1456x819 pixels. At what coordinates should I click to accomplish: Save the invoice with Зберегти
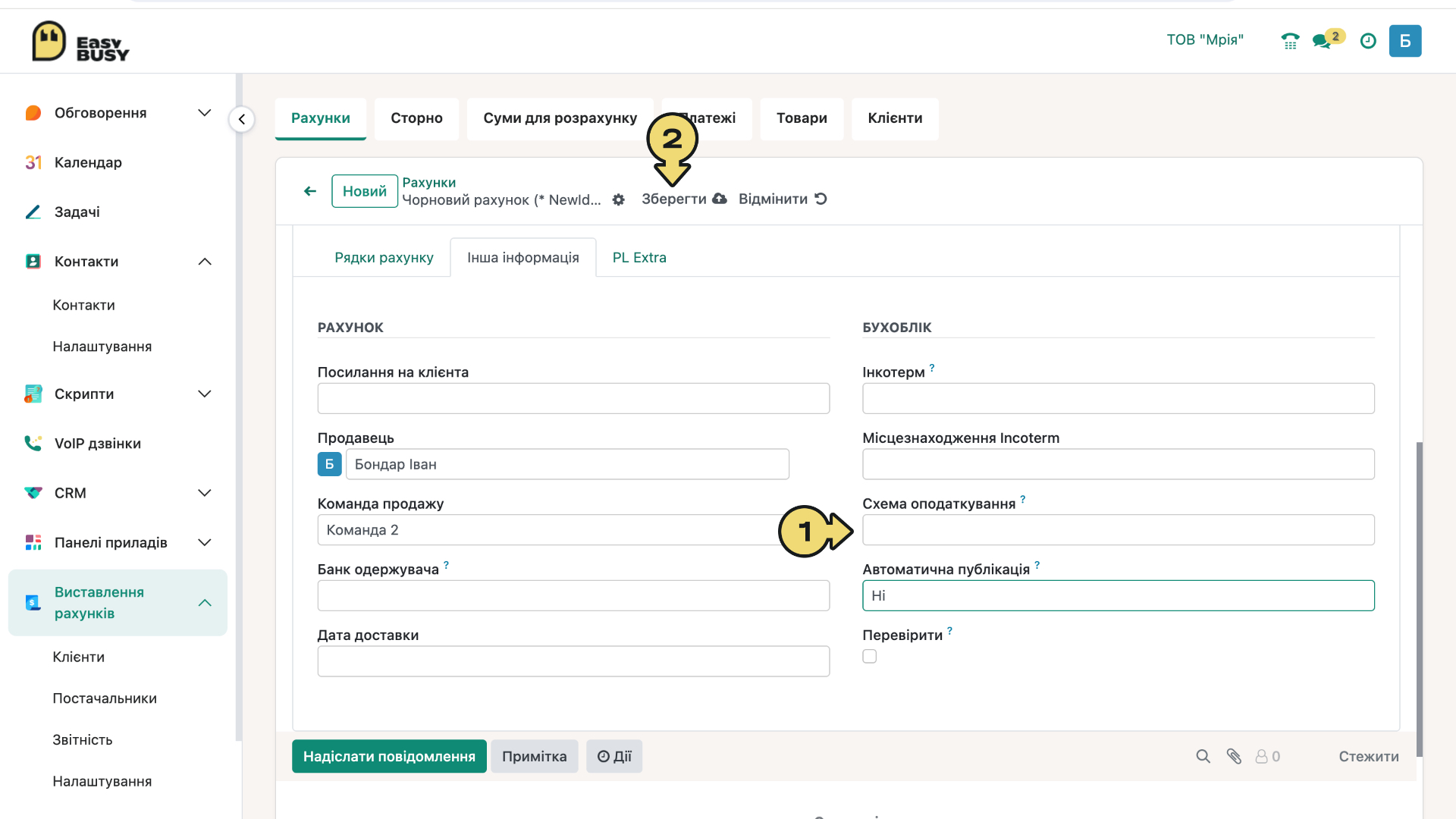point(684,199)
